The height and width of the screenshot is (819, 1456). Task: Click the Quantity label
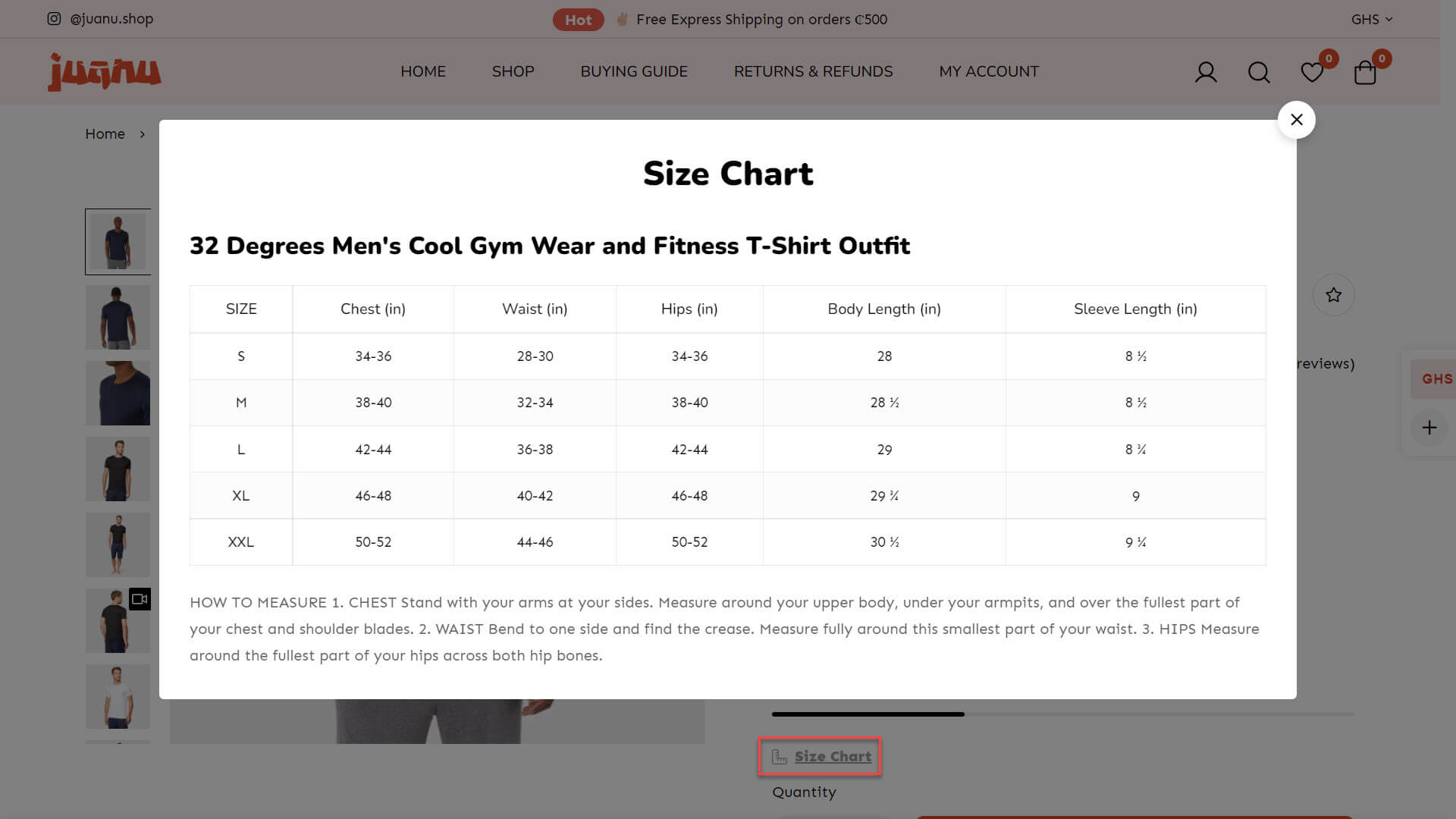pyautogui.click(x=804, y=792)
